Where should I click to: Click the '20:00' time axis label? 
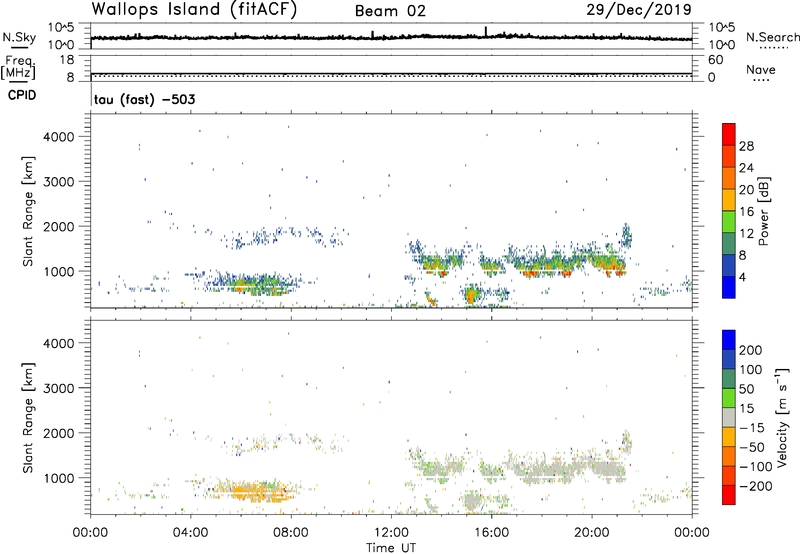pyautogui.click(x=592, y=533)
